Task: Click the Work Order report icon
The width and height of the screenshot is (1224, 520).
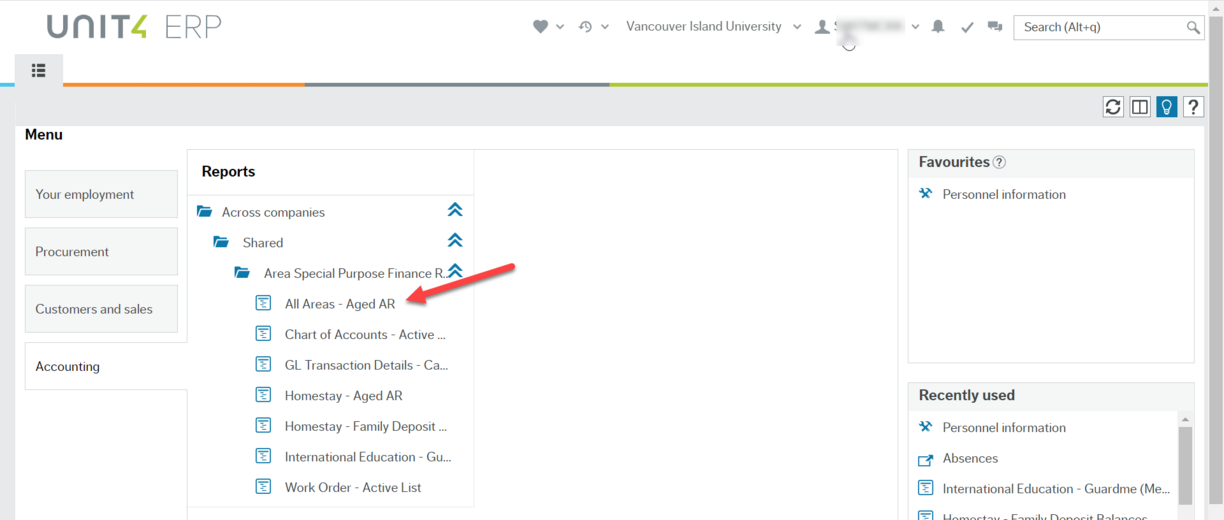Action: pos(263,487)
